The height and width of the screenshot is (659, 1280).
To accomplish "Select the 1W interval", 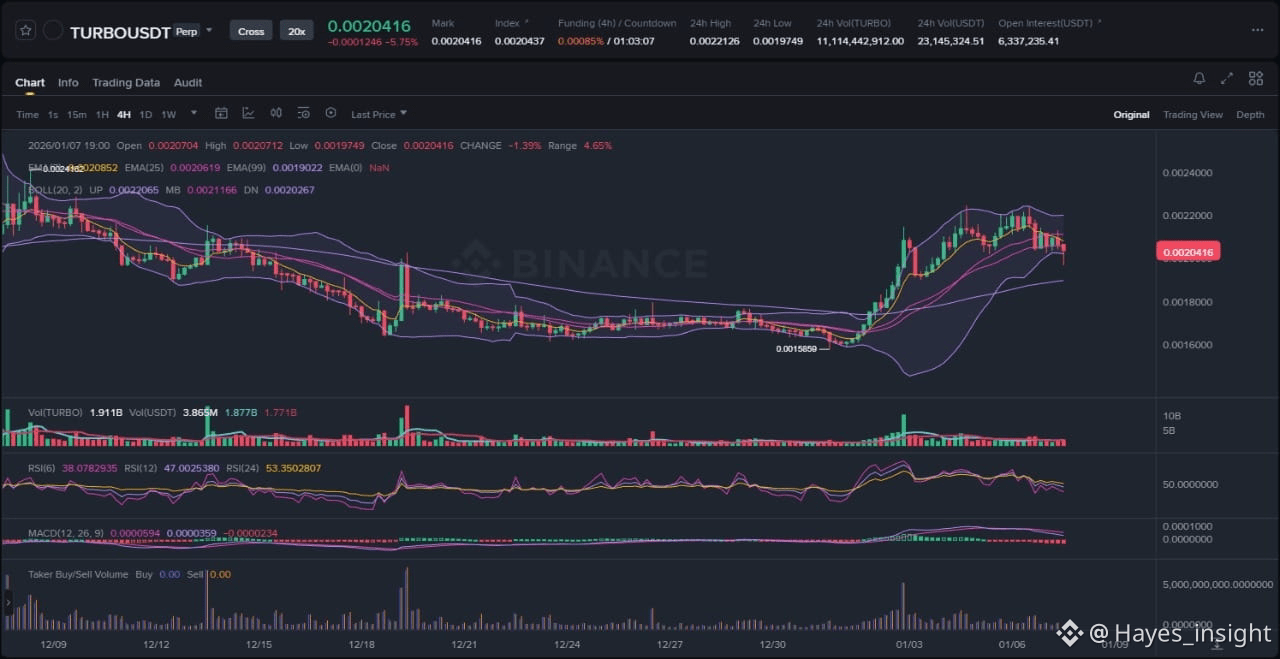I will 169,114.
